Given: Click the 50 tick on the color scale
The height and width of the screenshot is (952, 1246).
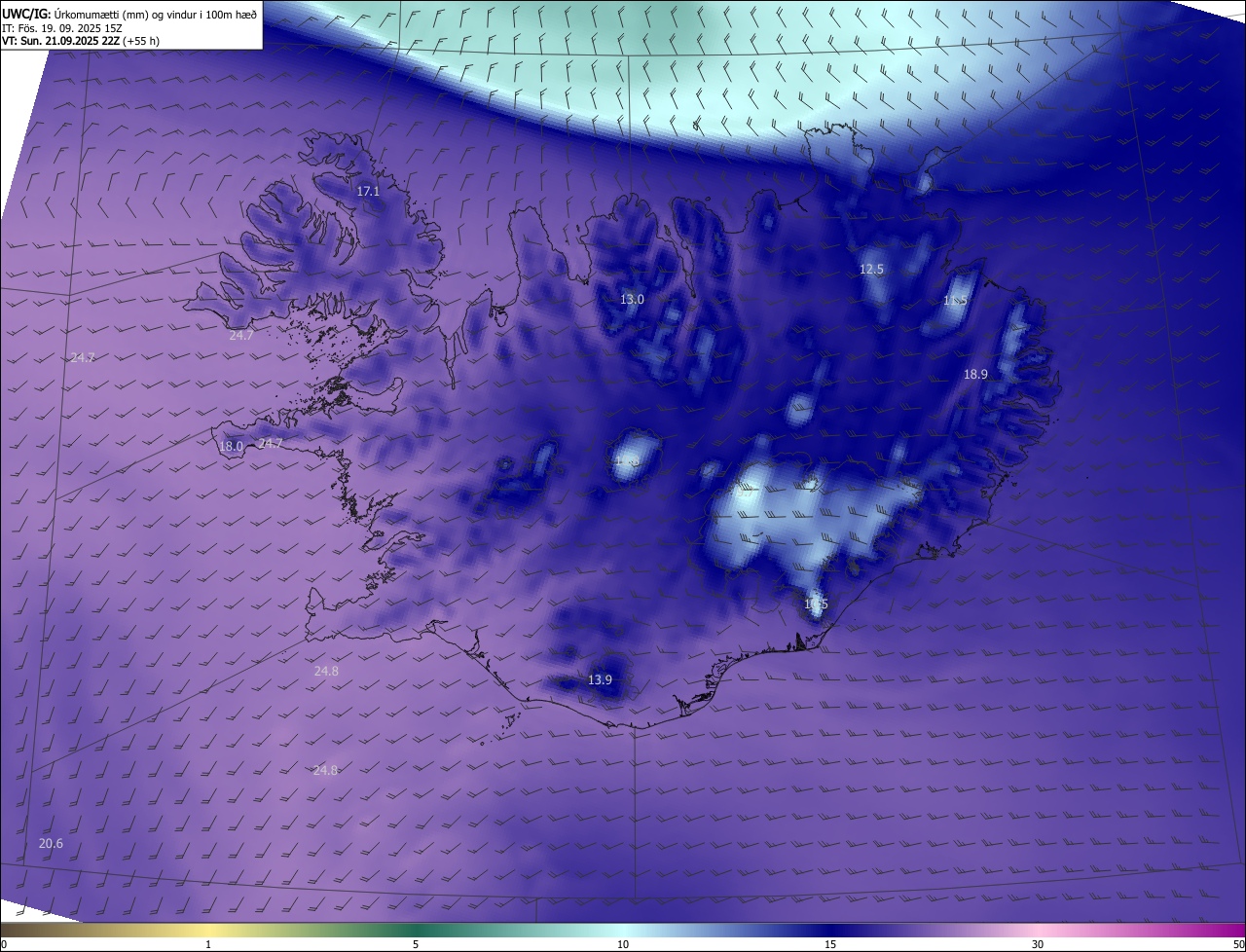Looking at the screenshot, I should (1238, 944).
